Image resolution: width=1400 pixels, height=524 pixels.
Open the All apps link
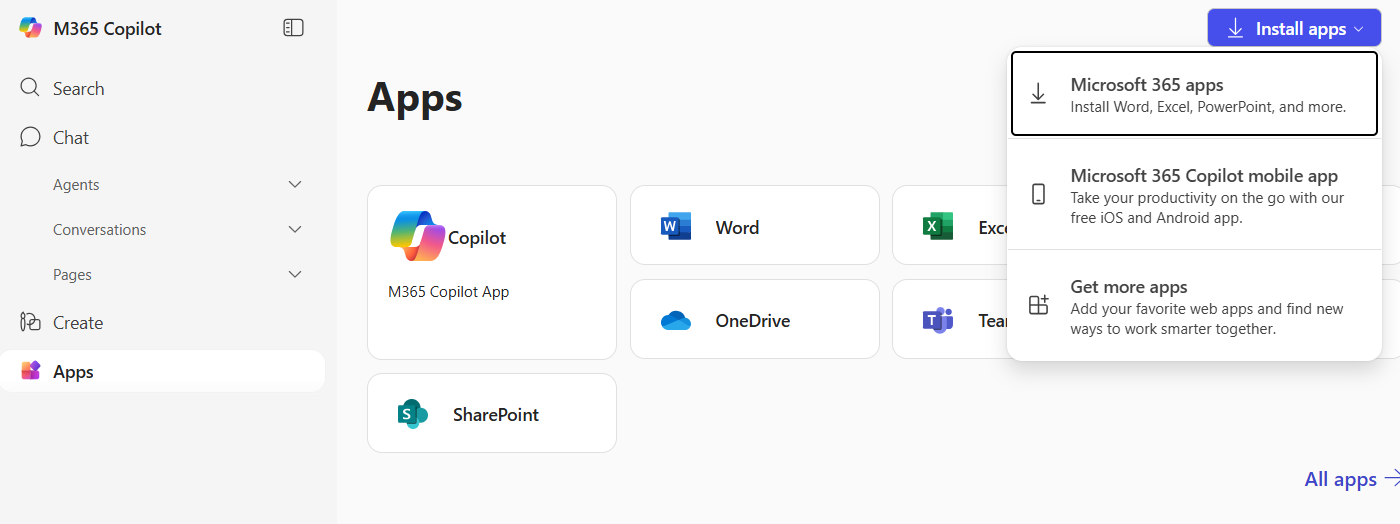1341,479
